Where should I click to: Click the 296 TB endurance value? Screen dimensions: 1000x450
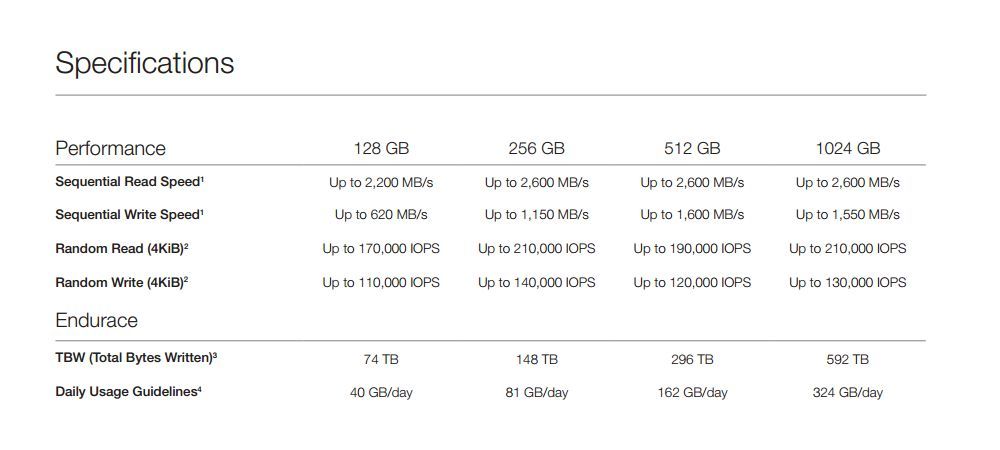(x=692, y=358)
